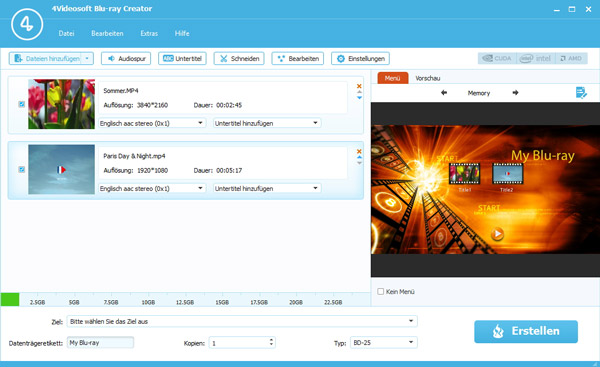Click the Paris Day & Night.mp4 file name

point(134,156)
